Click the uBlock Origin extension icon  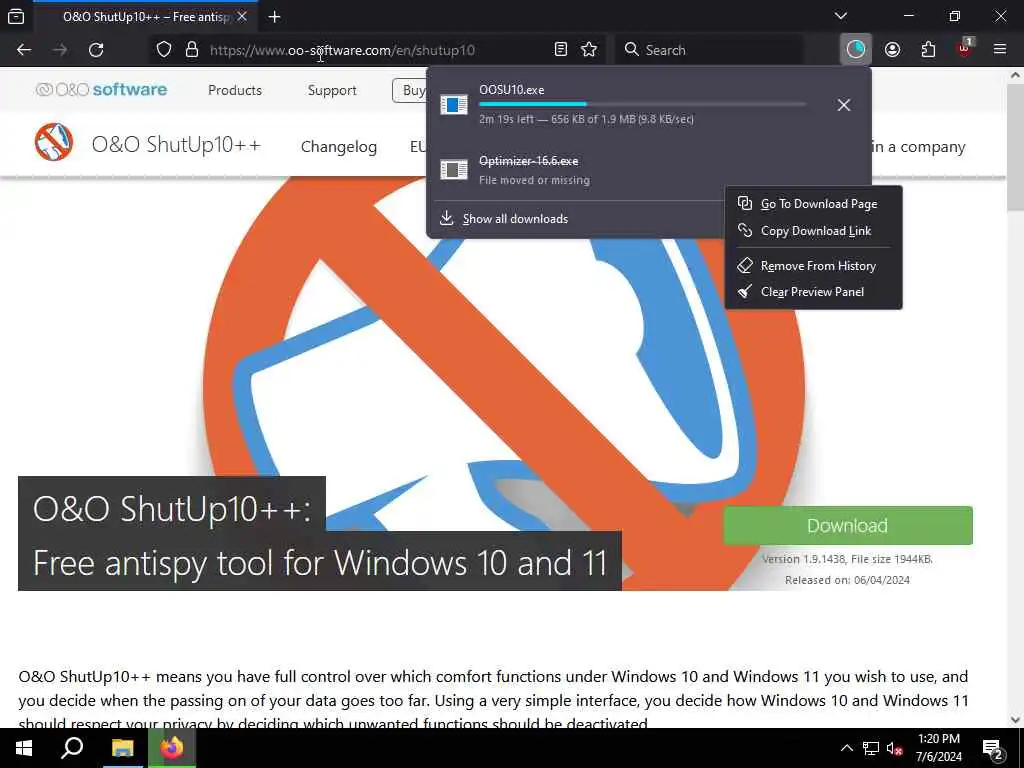click(965, 48)
